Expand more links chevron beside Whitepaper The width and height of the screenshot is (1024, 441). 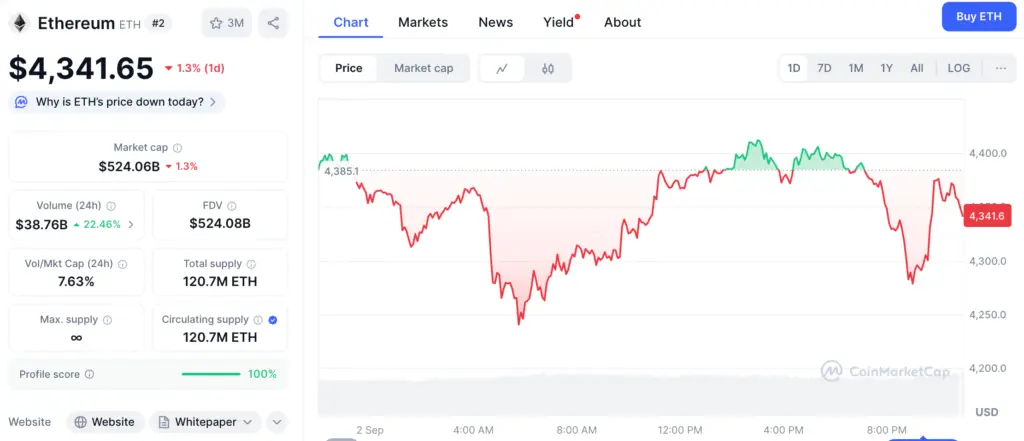[277, 422]
